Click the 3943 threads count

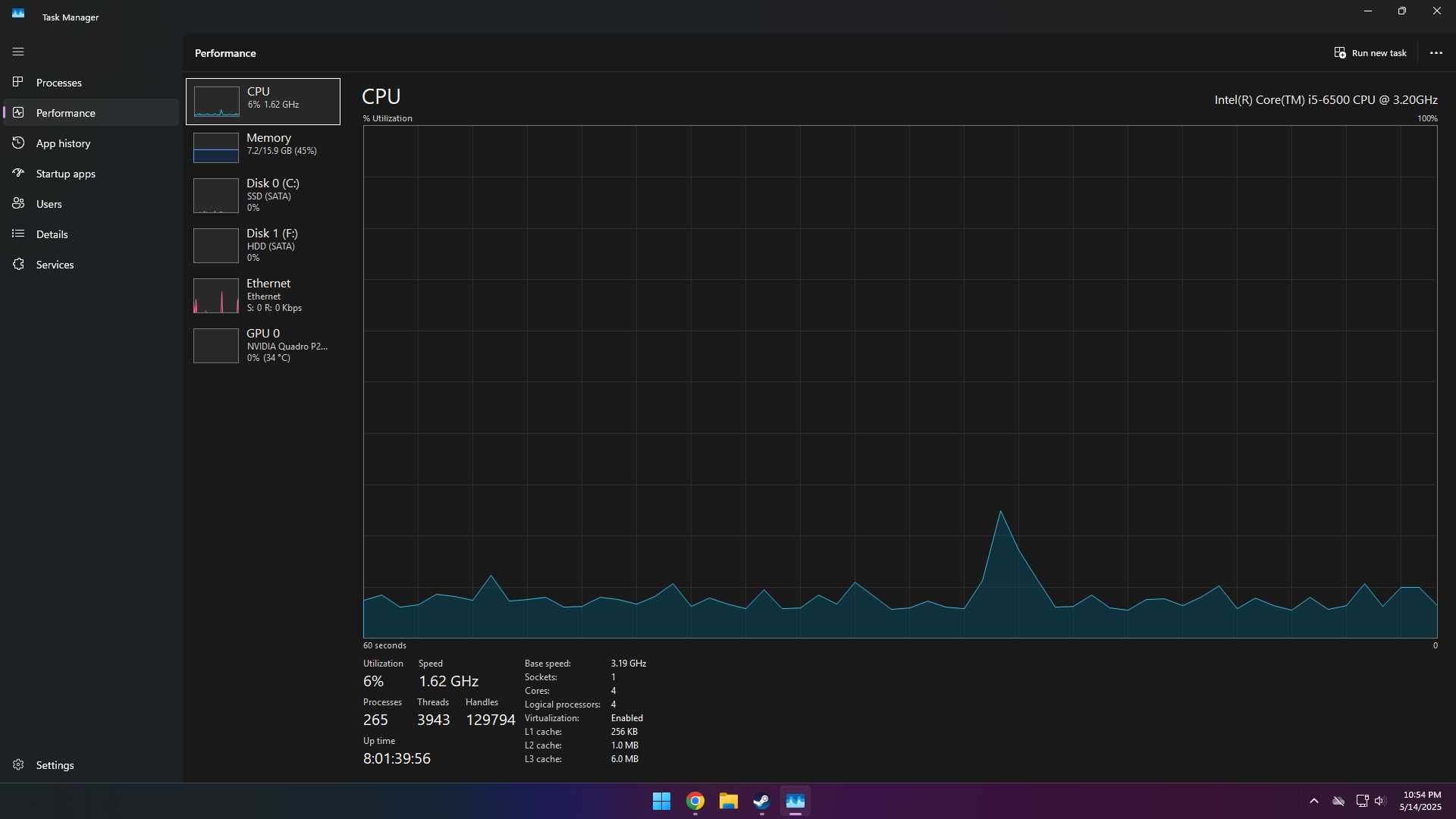pyautogui.click(x=433, y=720)
